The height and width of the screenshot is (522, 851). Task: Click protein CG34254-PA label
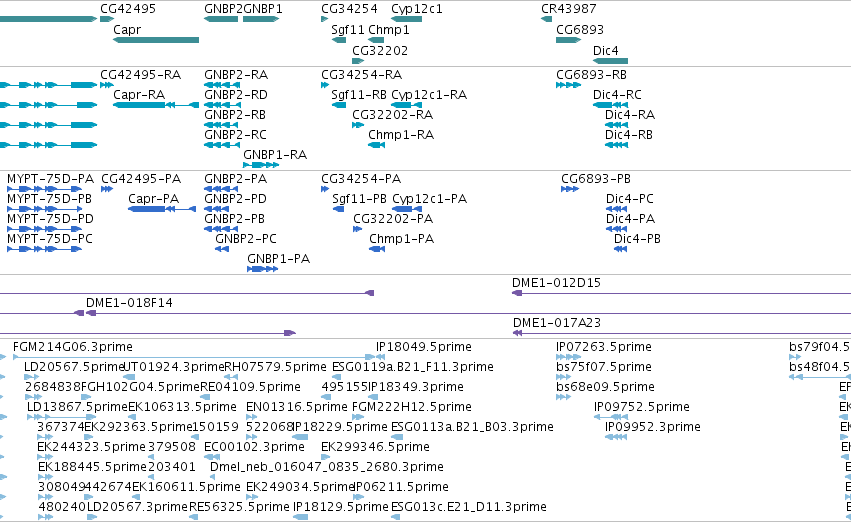point(361,179)
